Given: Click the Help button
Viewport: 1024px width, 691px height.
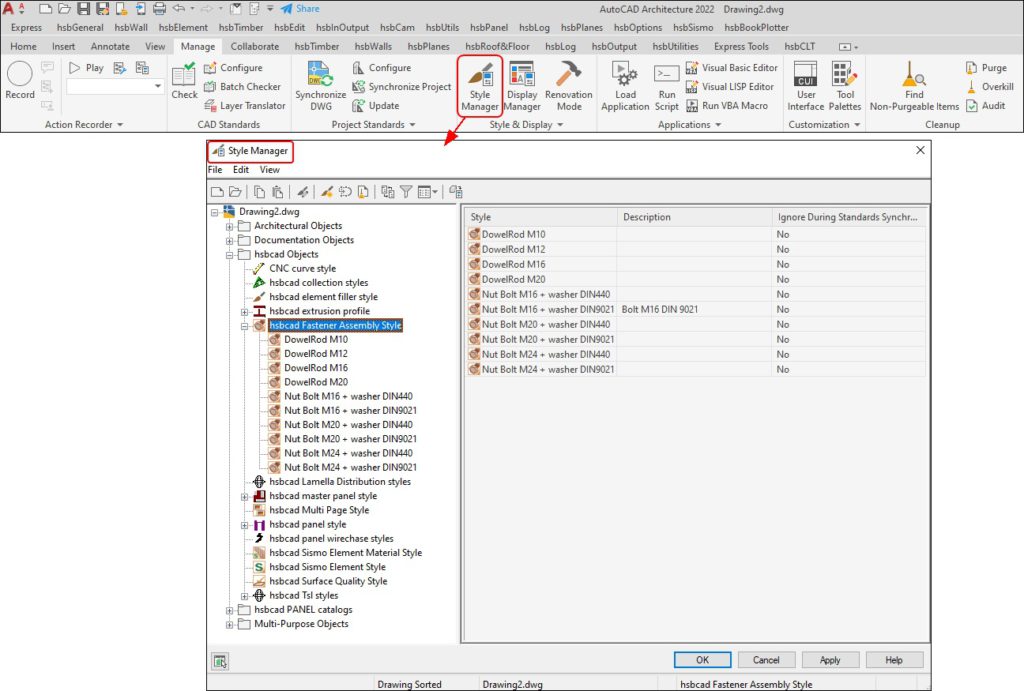Looking at the screenshot, I should pos(894,660).
